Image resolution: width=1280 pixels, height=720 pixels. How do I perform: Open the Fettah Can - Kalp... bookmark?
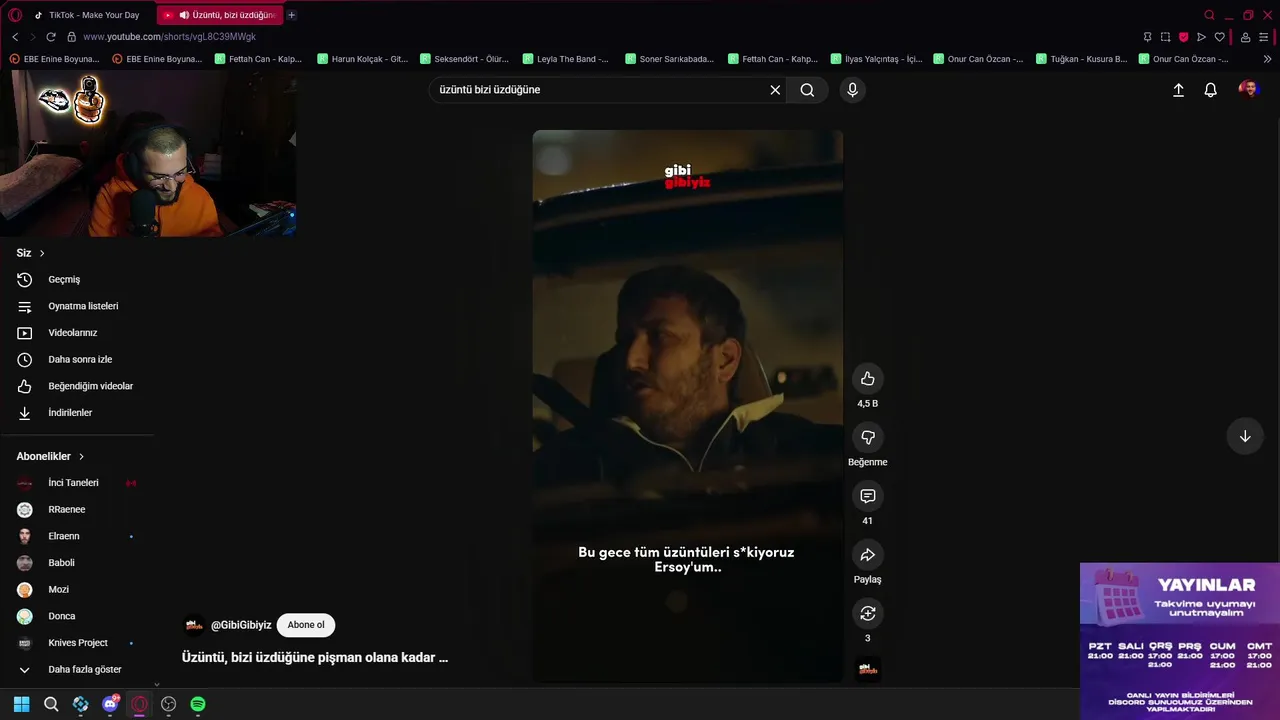[258, 59]
